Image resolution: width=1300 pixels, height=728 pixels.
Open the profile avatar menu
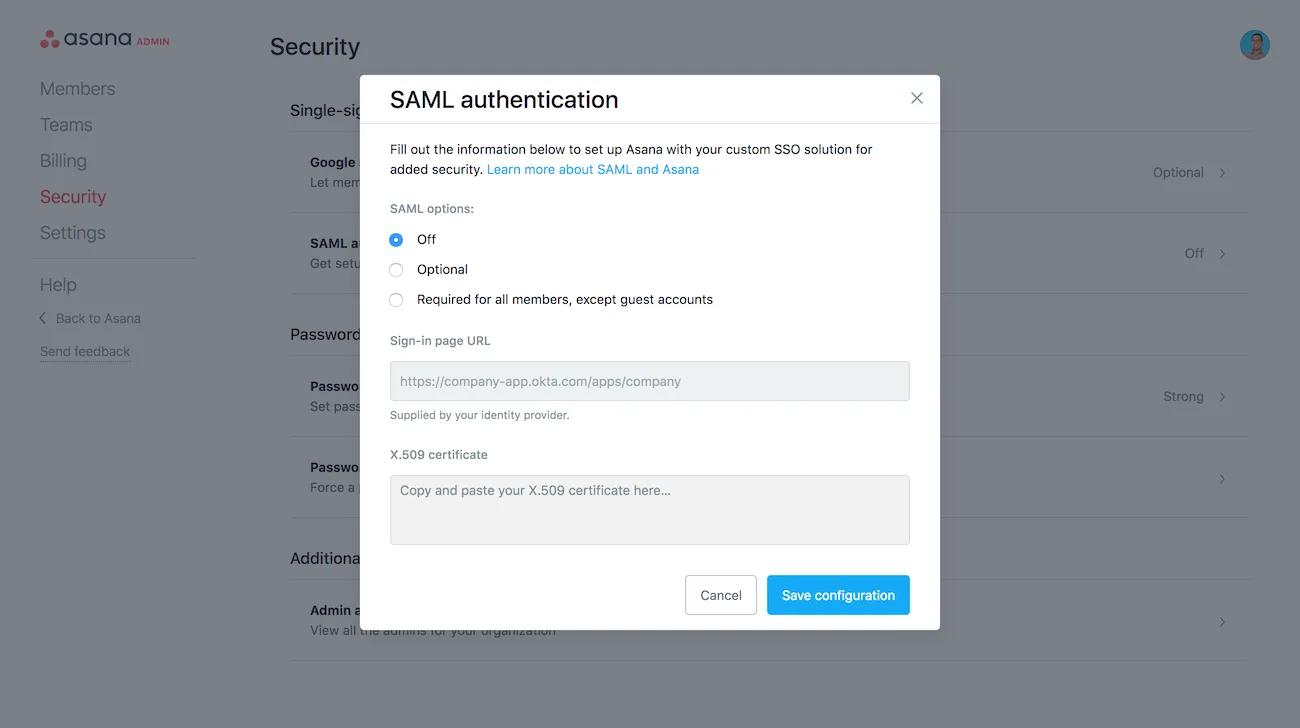point(1254,44)
